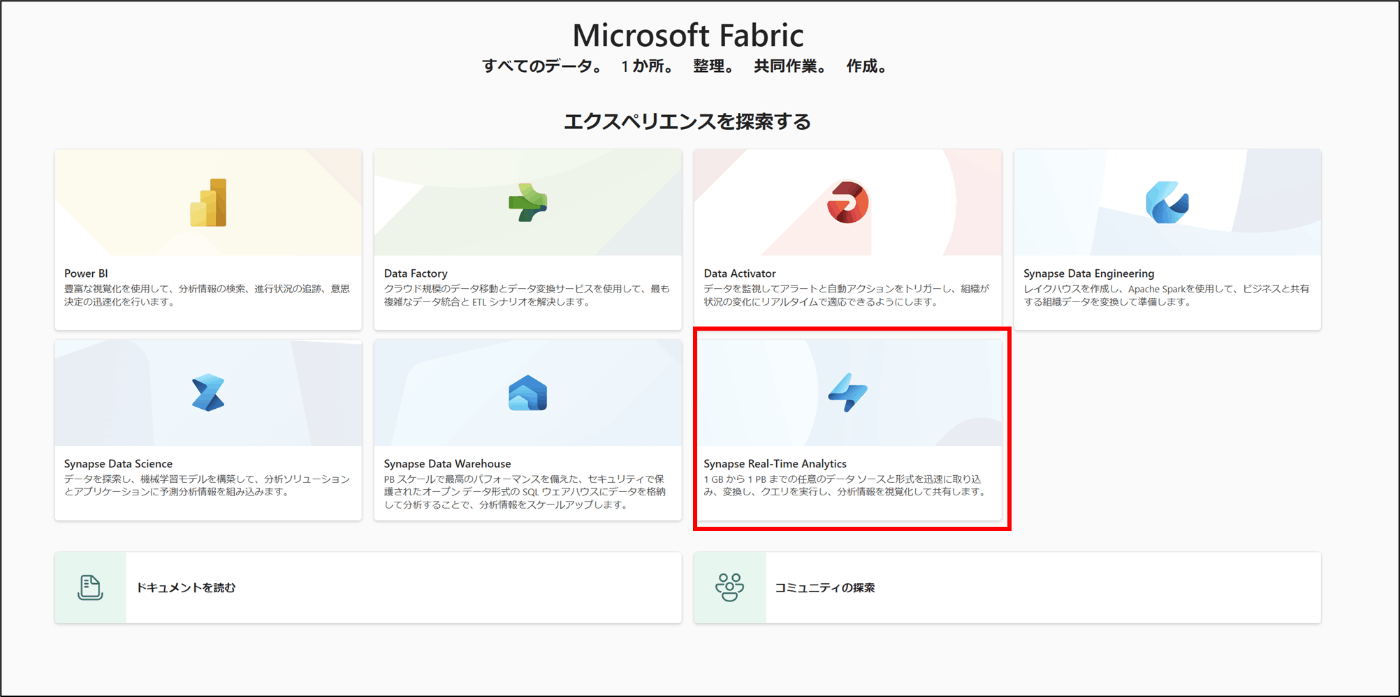The height and width of the screenshot is (697, 1400).
Task: Open the Data Factory card title
Action: pyautogui.click(x=416, y=273)
